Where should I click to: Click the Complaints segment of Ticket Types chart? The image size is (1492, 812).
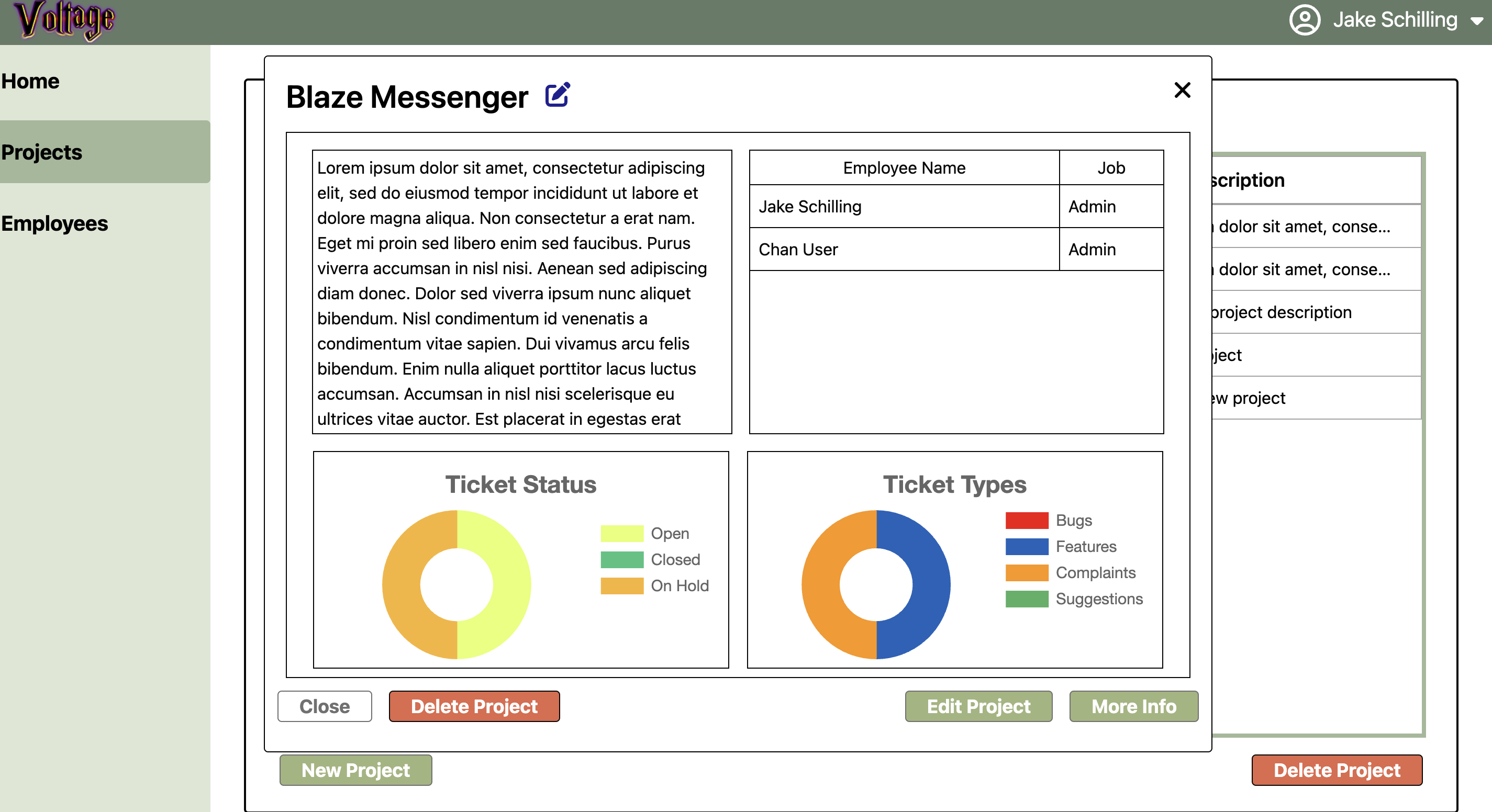(x=820, y=584)
